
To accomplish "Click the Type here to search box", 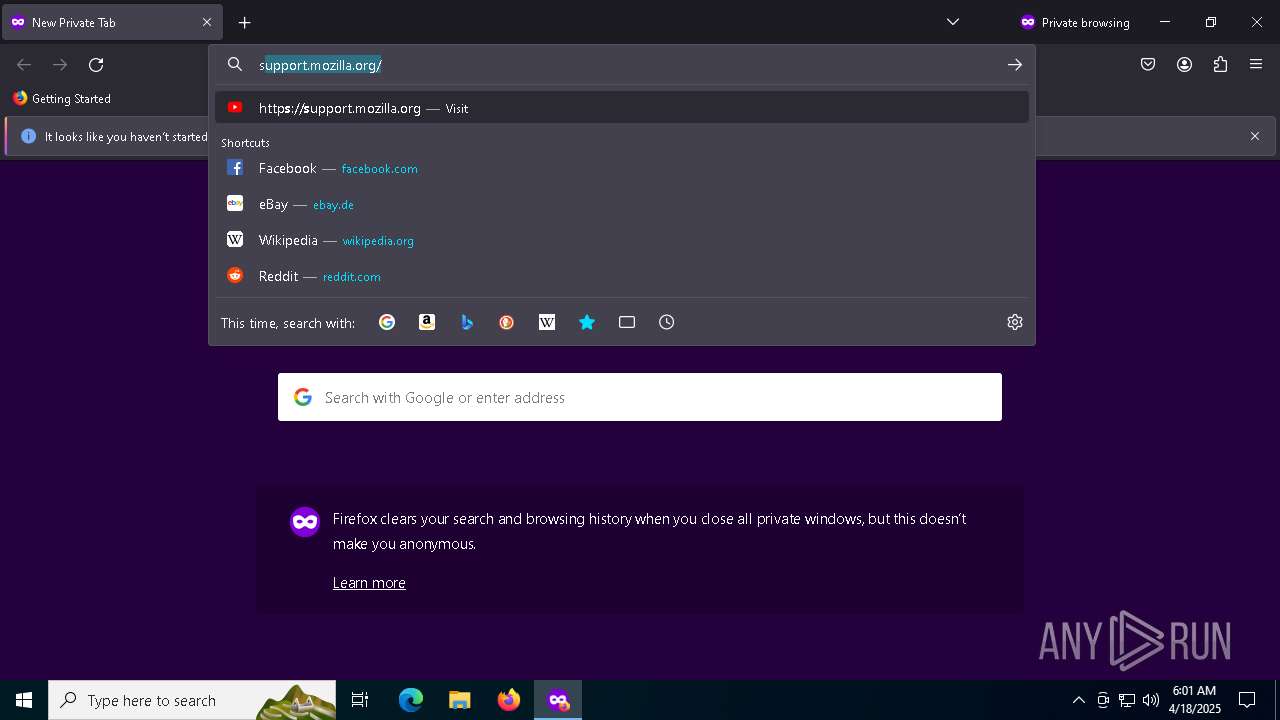I will pos(192,700).
